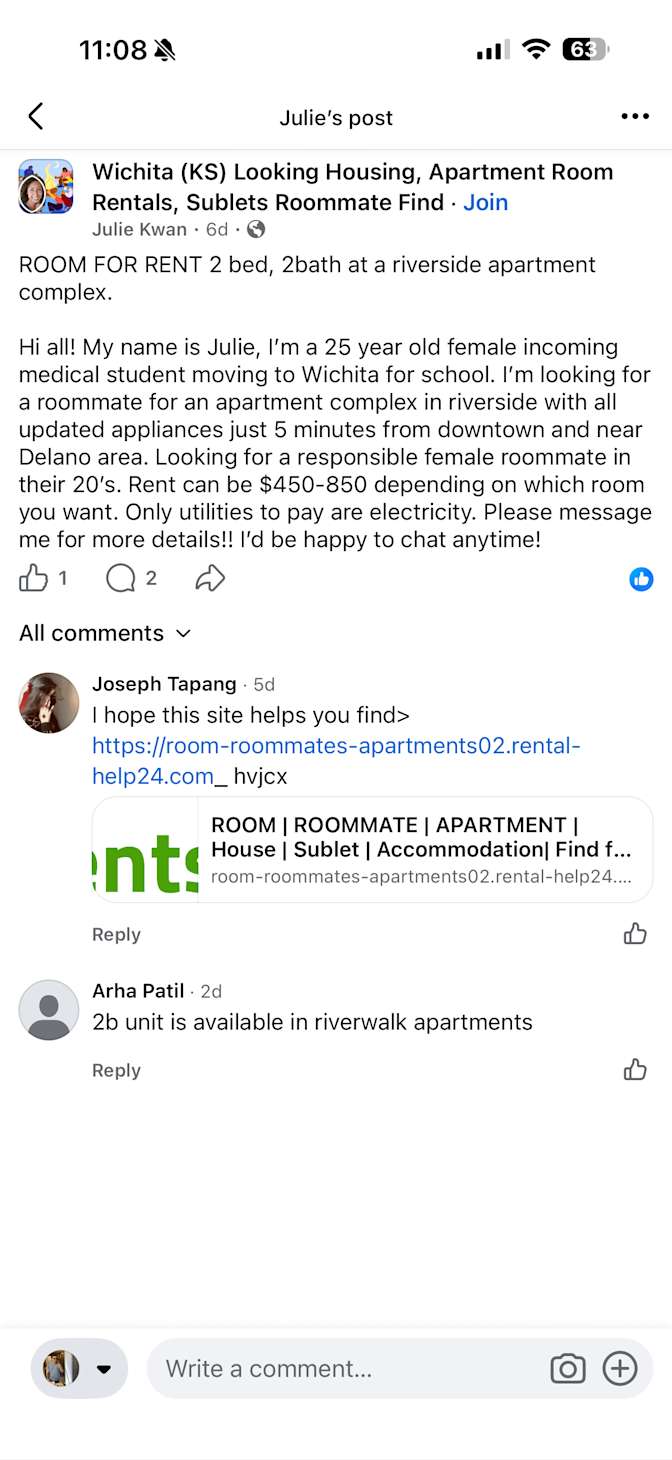View Joseph Tapang's profile picture
Viewport: 672px width, 1460px height.
[49, 703]
